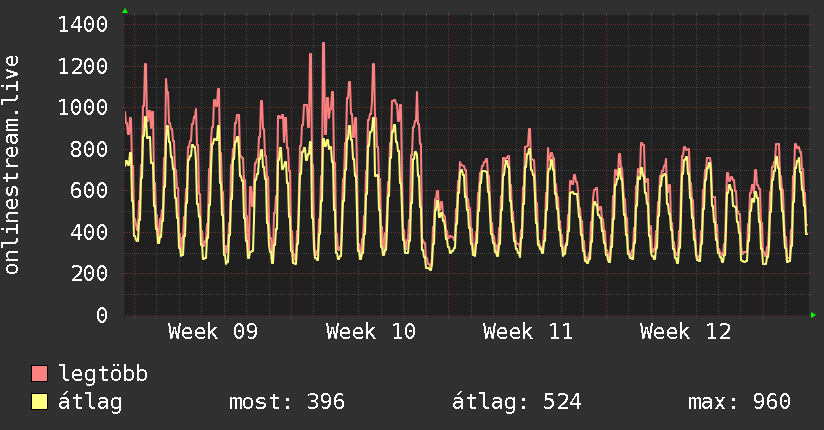Click the green arrow atop the y-axis
The height and width of the screenshot is (430, 824).
point(125,11)
